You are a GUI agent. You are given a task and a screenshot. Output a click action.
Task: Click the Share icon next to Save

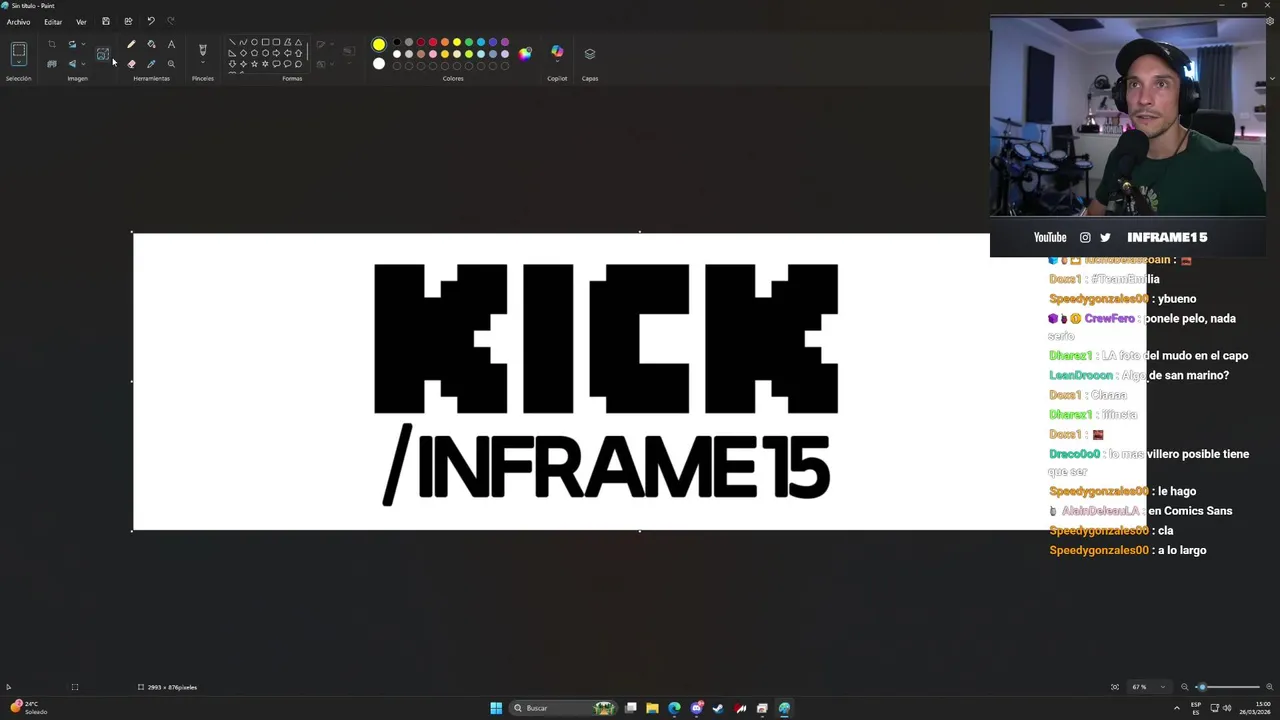click(128, 21)
